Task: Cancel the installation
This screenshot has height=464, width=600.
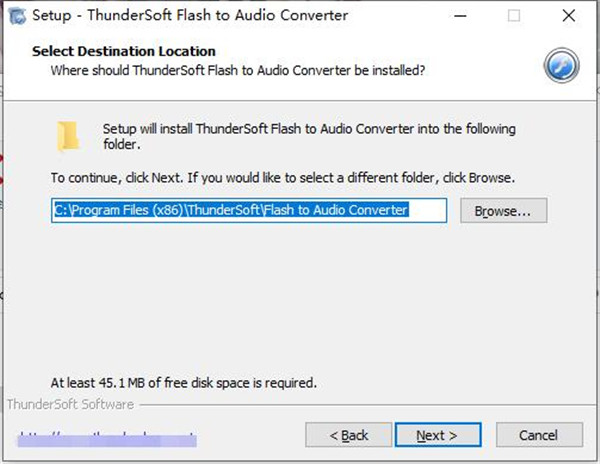Action: [540, 435]
